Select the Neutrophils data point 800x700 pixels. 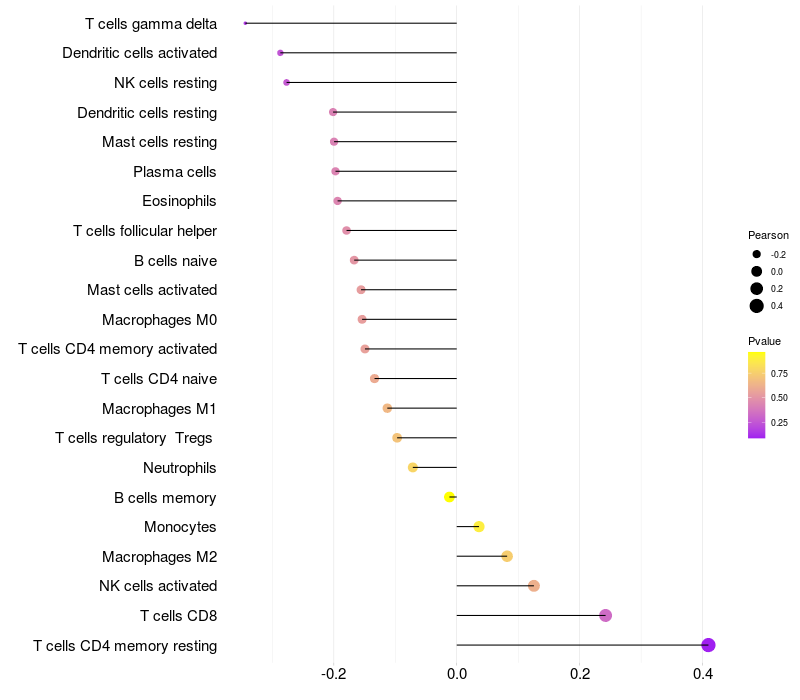[x=413, y=467]
